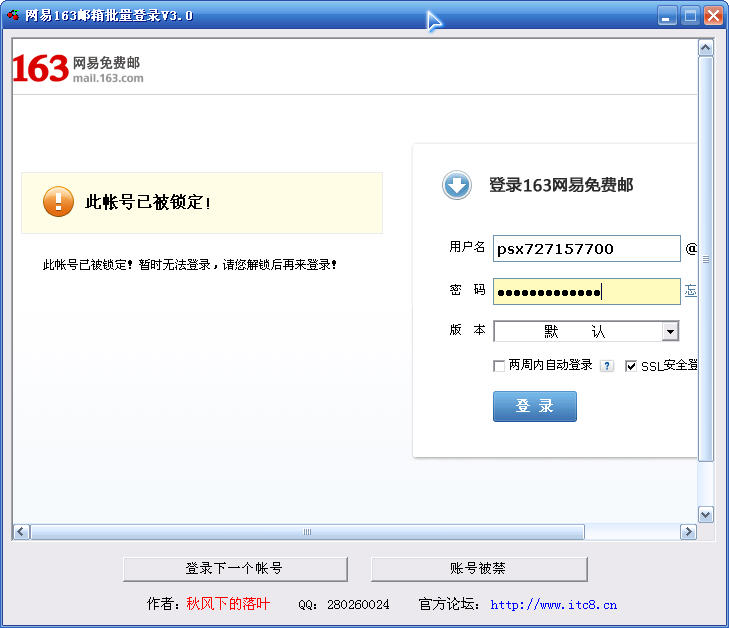Viewport: 729px width, 628px height.
Task: Click the app icon in title bar
Action: pyautogui.click(x=13, y=15)
